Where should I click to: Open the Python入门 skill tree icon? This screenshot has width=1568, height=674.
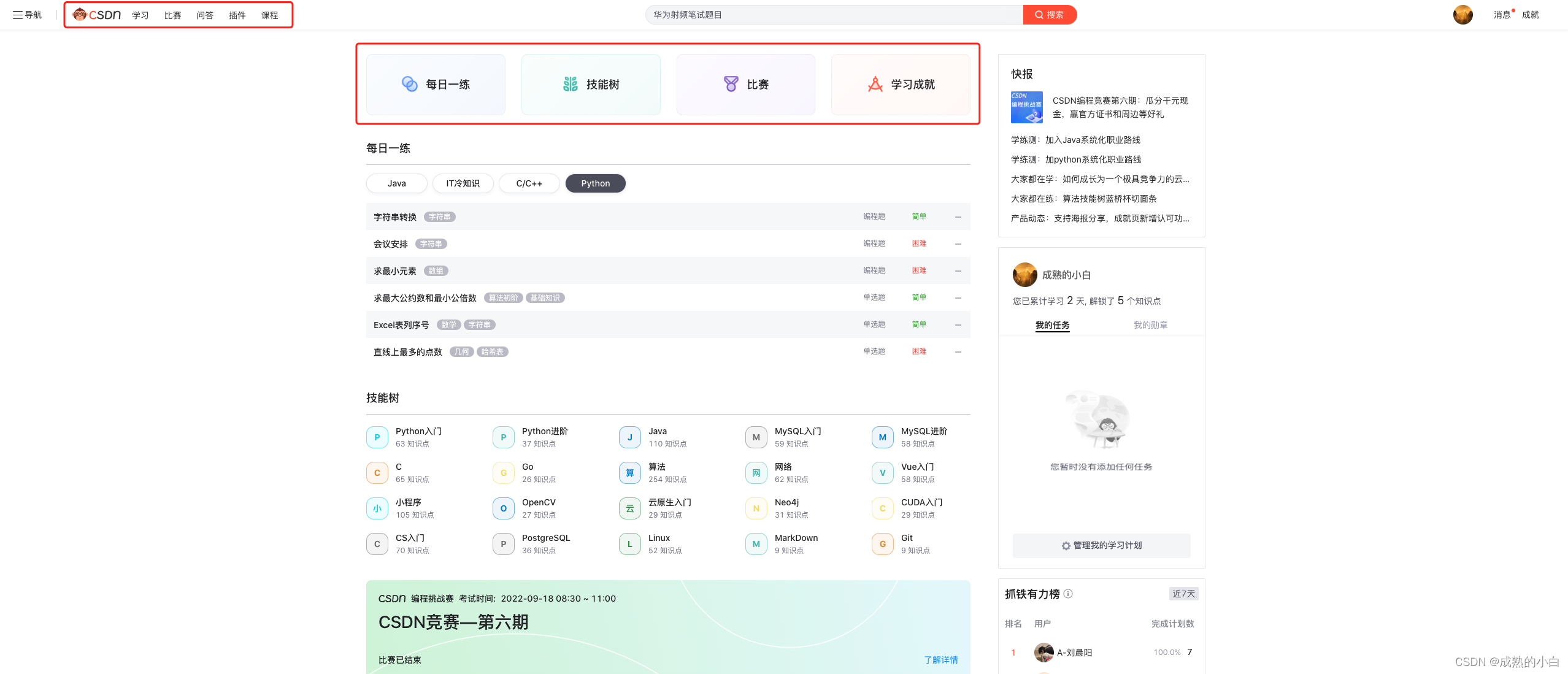click(377, 437)
